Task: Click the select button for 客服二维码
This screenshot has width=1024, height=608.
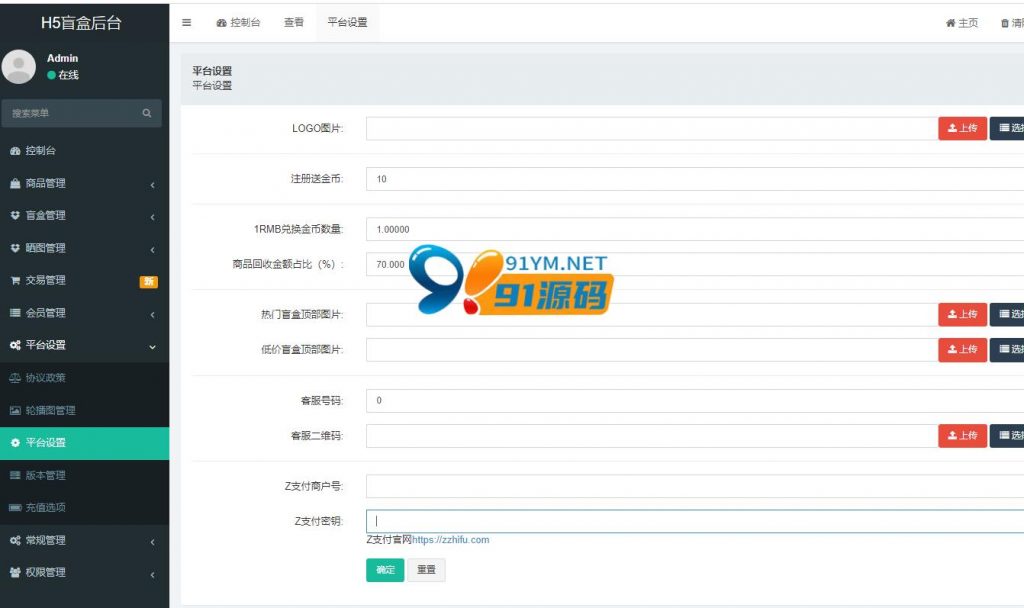Action: tap(1007, 436)
